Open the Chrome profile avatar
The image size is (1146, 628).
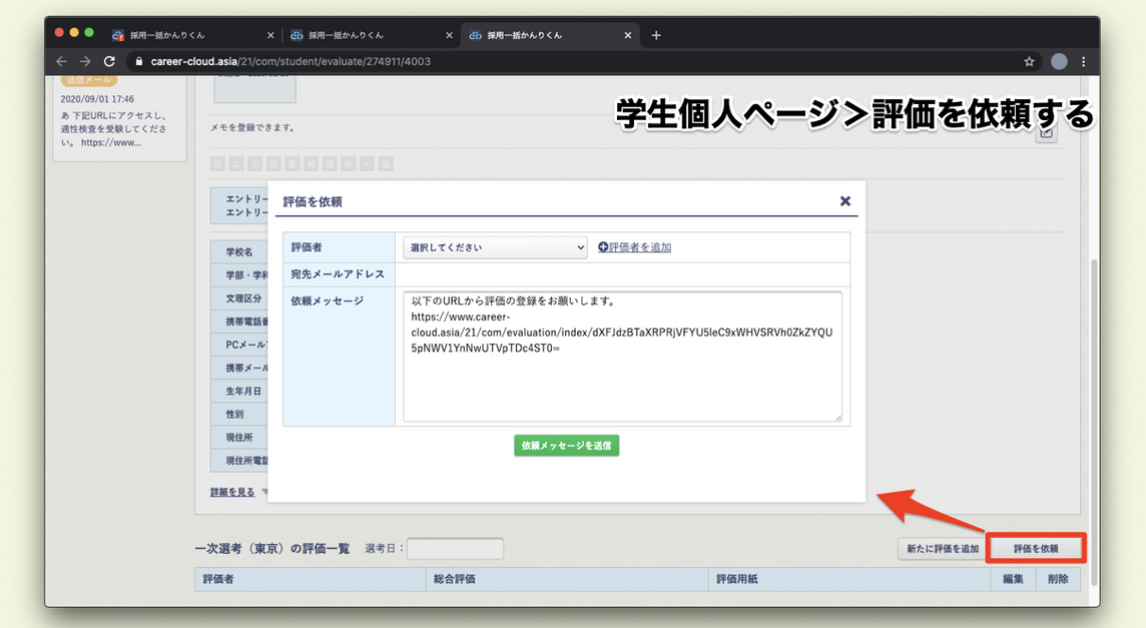click(x=1058, y=61)
